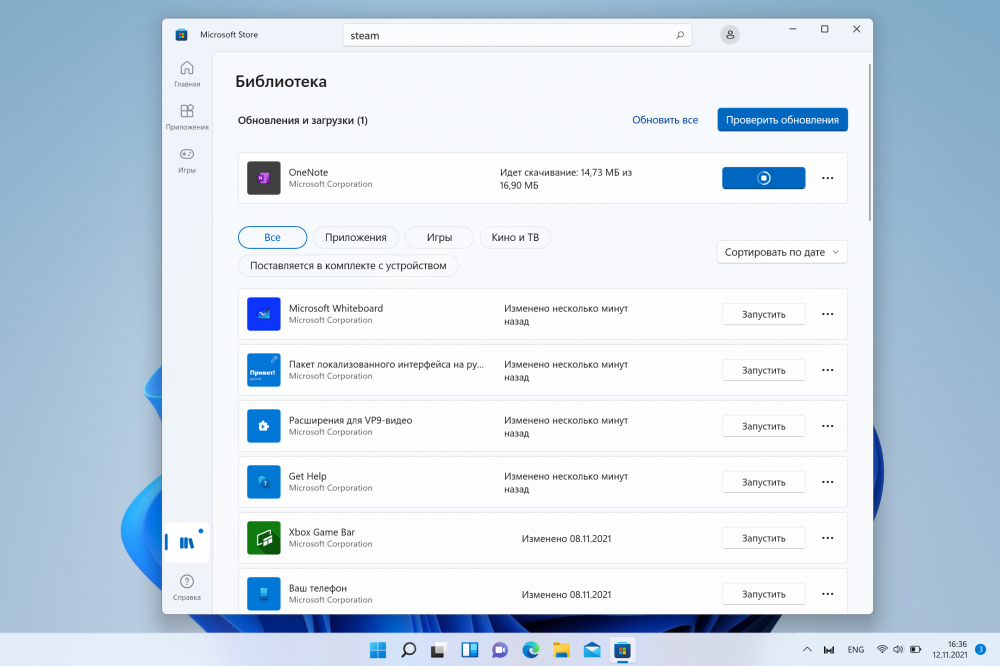The image size is (1000, 666).
Task: Expand the Сортировать по дате dropdown
Action: (782, 252)
